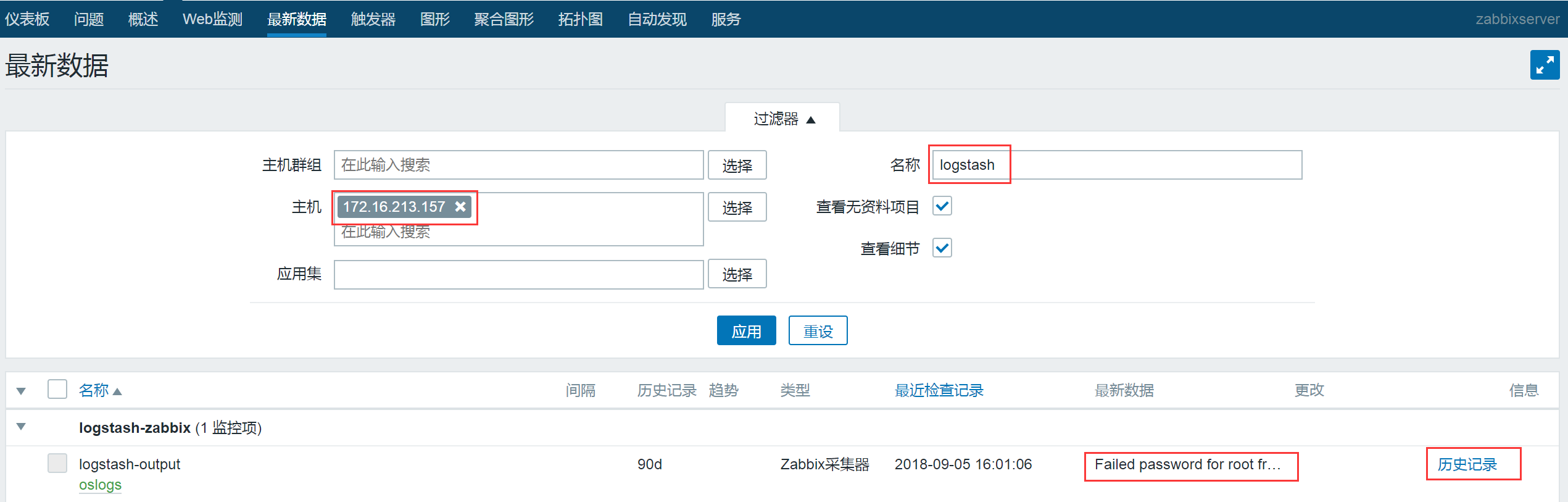The height and width of the screenshot is (502, 1568).
Task: Open the 图形 menu
Action: (x=435, y=19)
